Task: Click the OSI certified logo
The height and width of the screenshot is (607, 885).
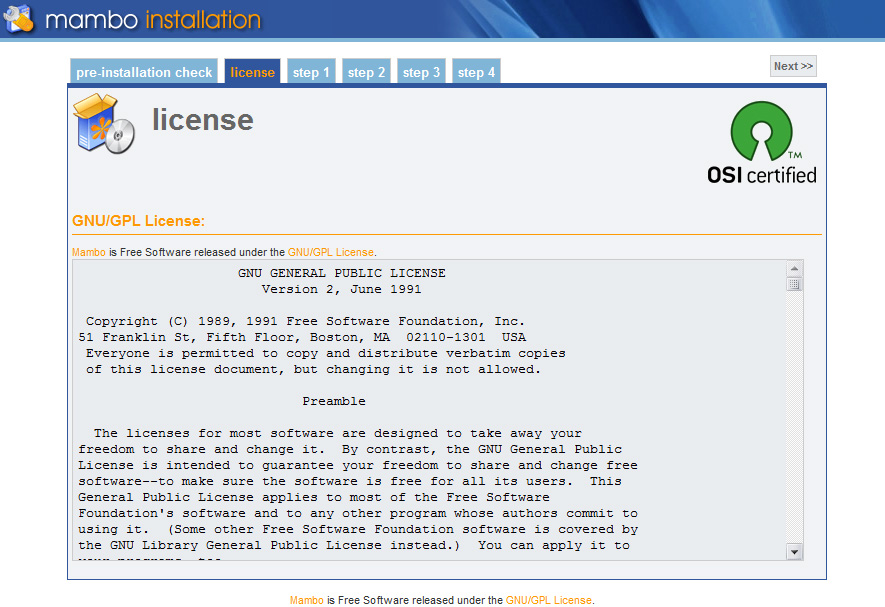Action: (x=761, y=143)
